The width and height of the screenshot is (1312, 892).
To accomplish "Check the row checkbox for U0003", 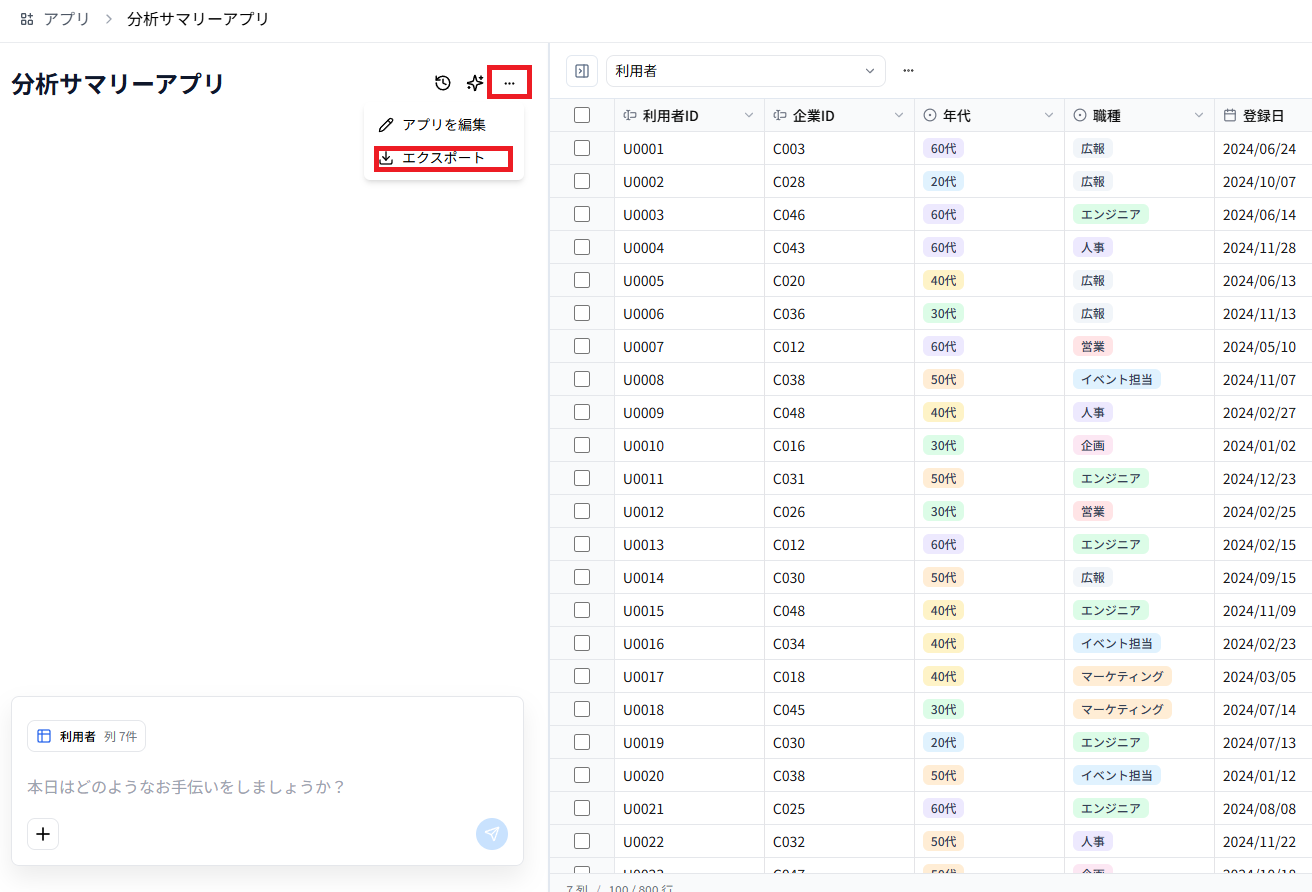I will pyautogui.click(x=582, y=214).
